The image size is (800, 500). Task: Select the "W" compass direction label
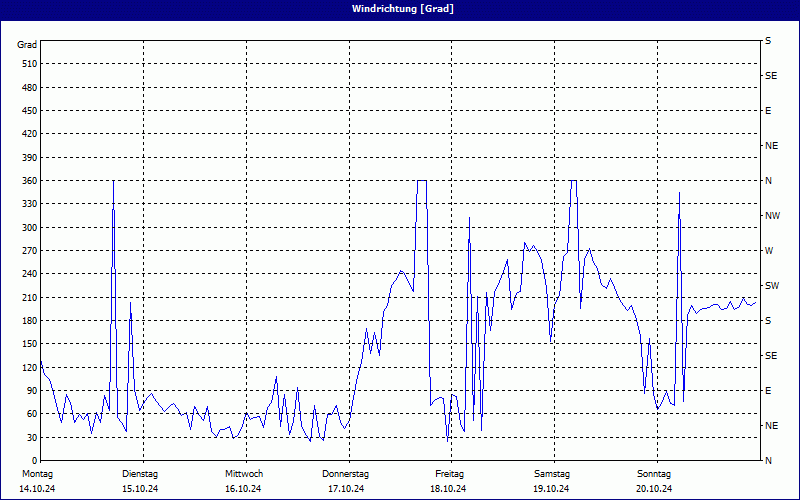click(769, 251)
